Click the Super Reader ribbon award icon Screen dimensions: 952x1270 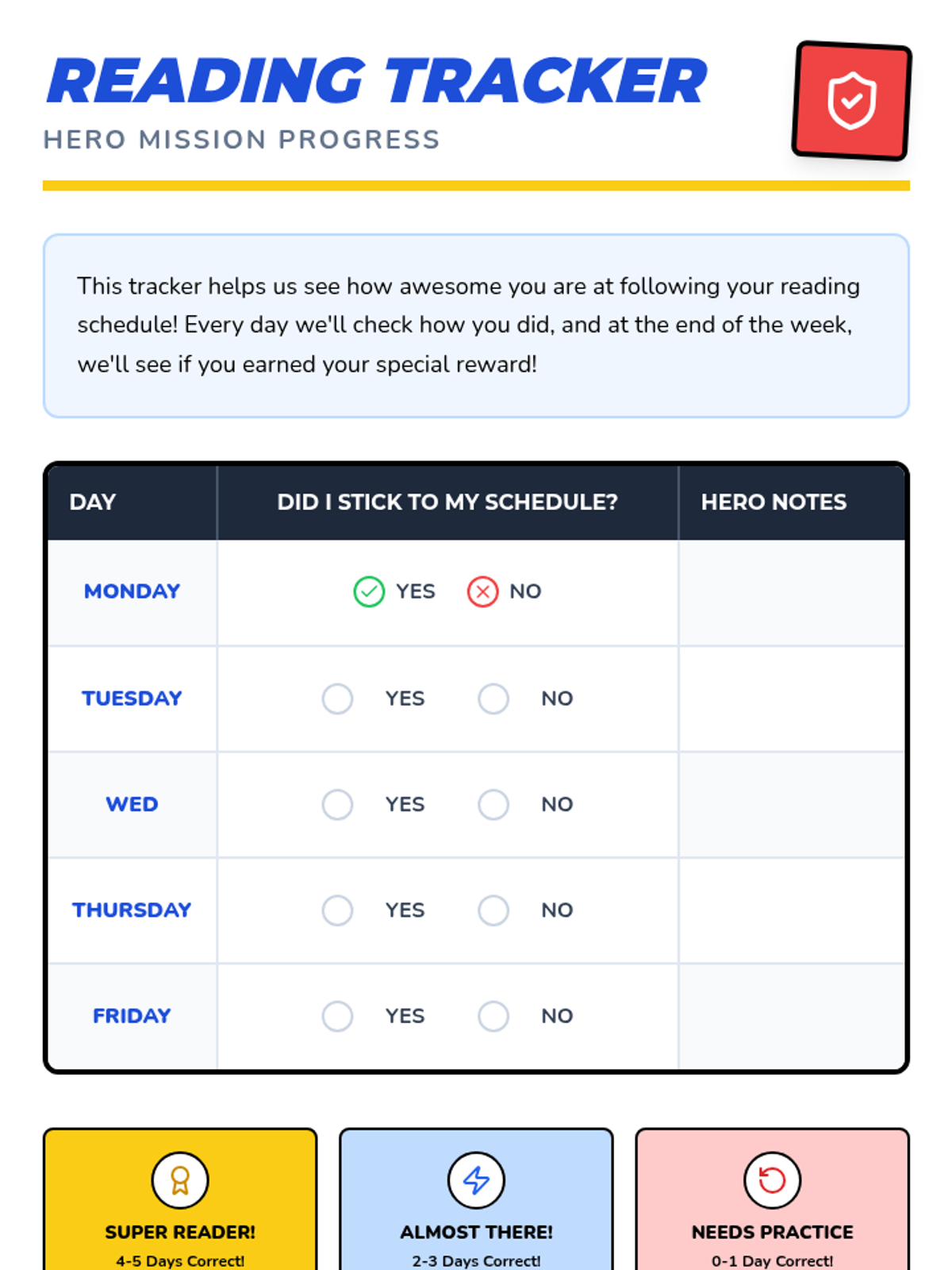[180, 1180]
